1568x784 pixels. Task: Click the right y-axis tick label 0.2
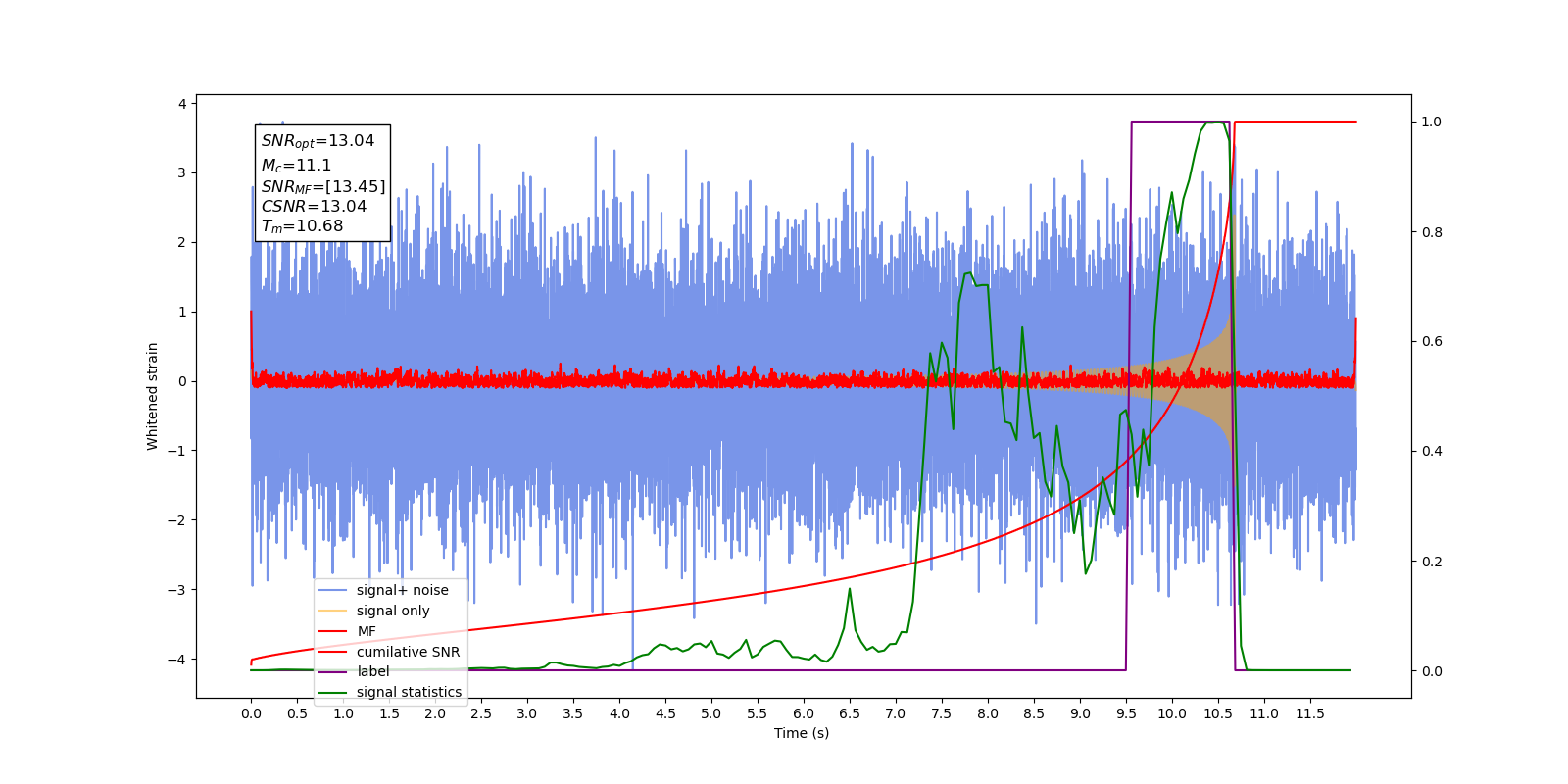(x=1432, y=562)
